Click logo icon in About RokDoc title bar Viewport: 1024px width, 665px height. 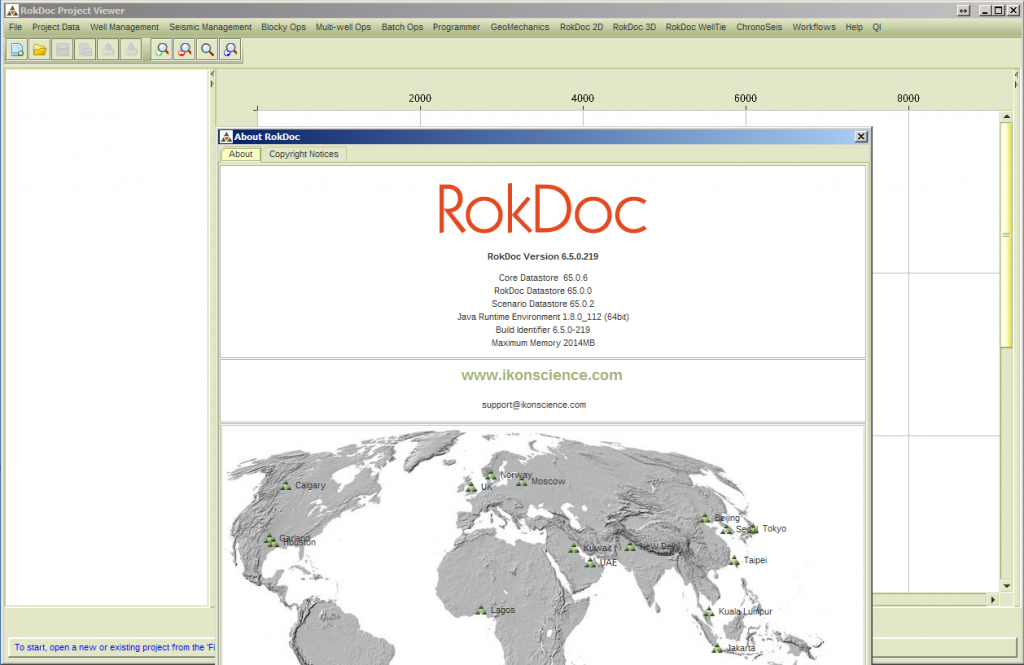coord(226,136)
